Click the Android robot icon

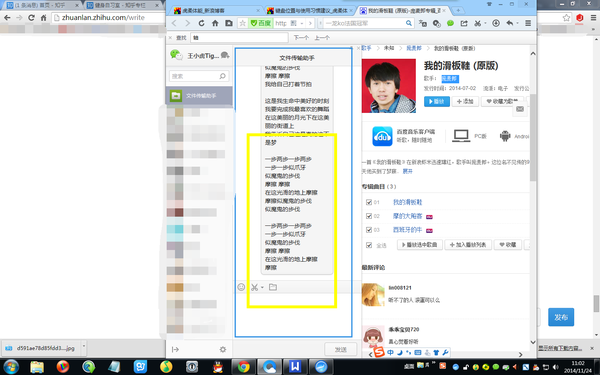[x=505, y=136]
